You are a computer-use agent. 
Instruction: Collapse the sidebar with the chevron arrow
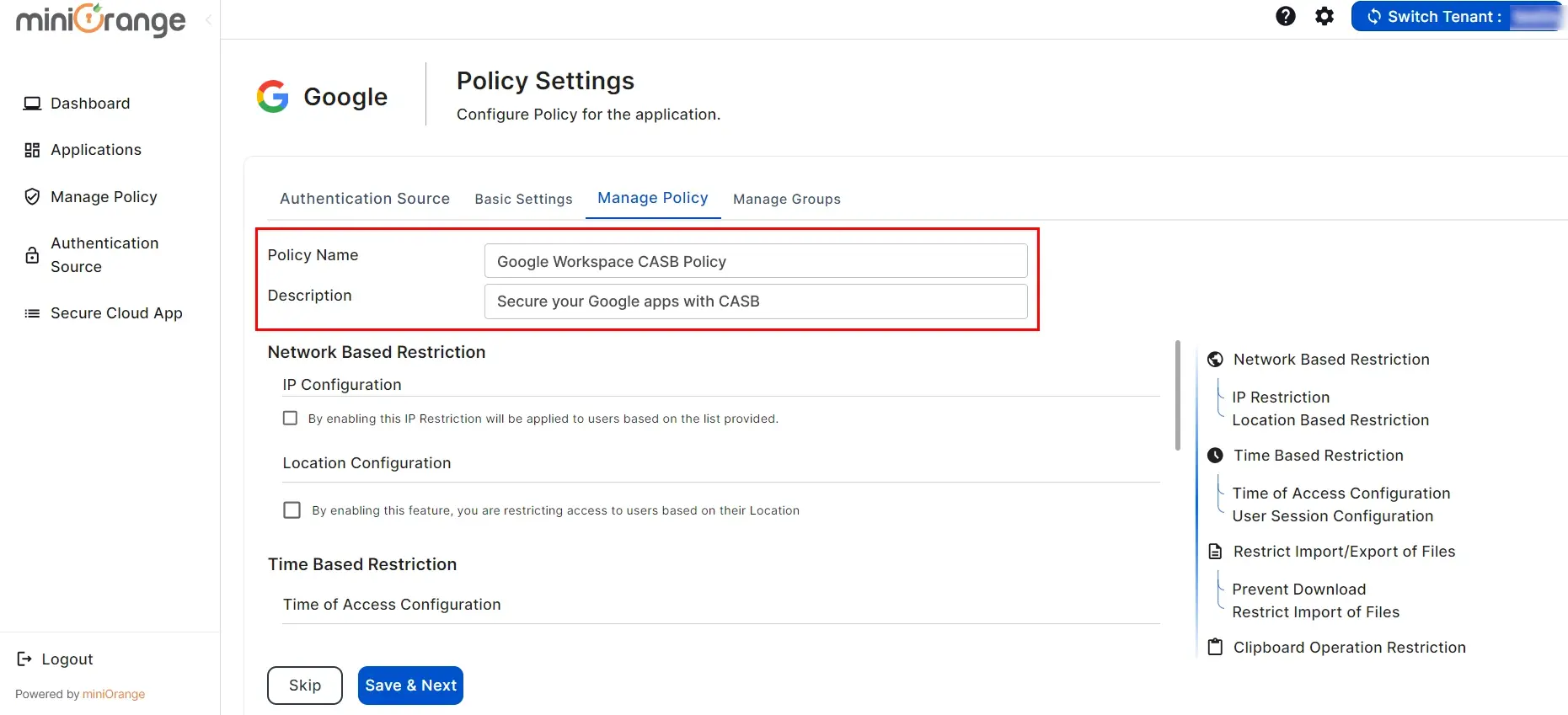pos(208,20)
